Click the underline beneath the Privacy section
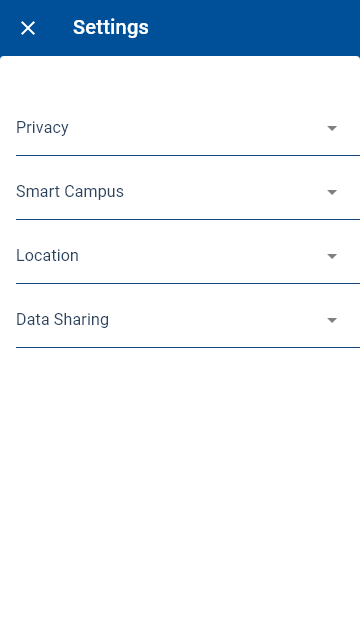The height and width of the screenshot is (640, 360). click(x=188, y=156)
